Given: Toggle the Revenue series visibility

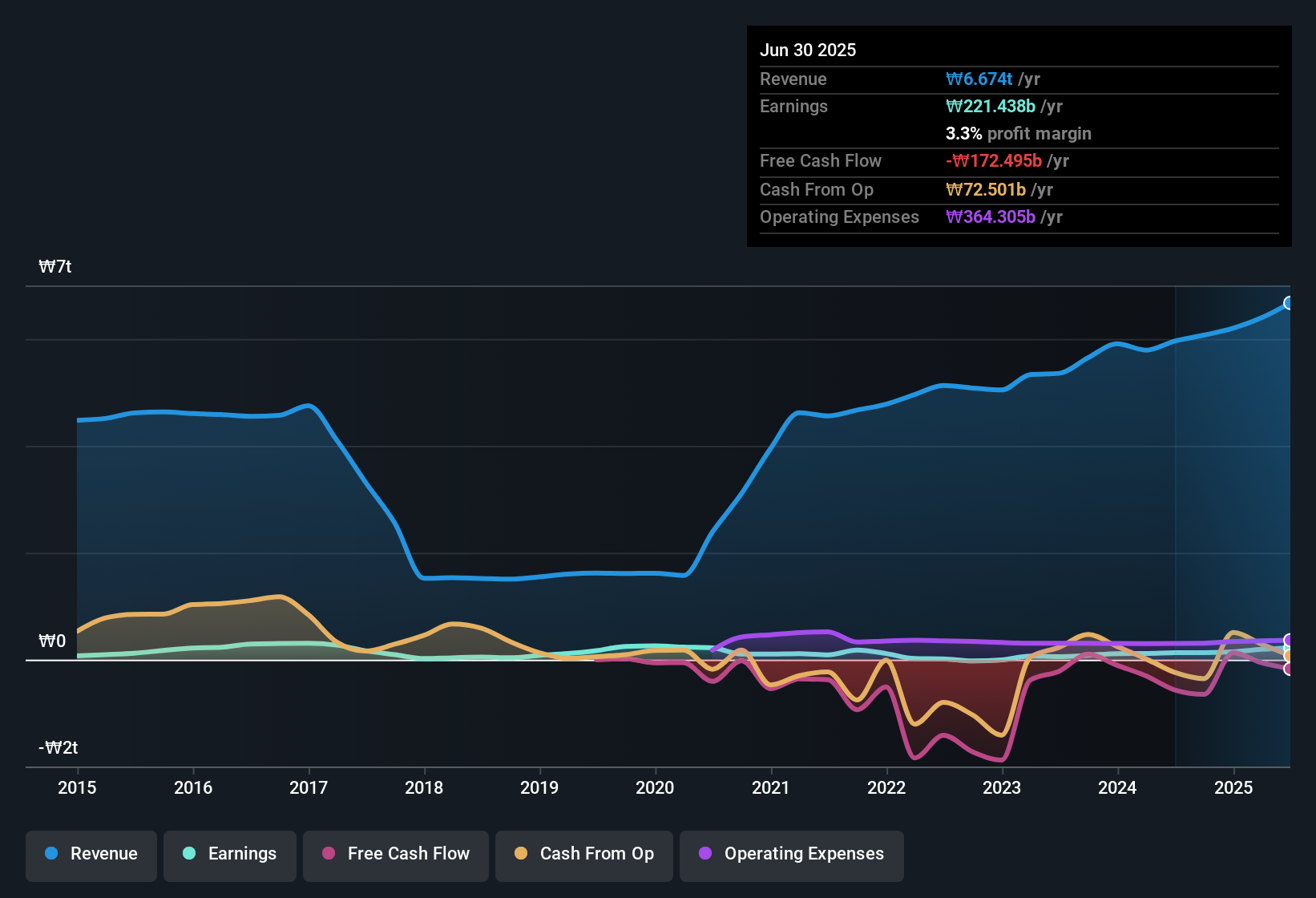Looking at the screenshot, I should point(91,854).
